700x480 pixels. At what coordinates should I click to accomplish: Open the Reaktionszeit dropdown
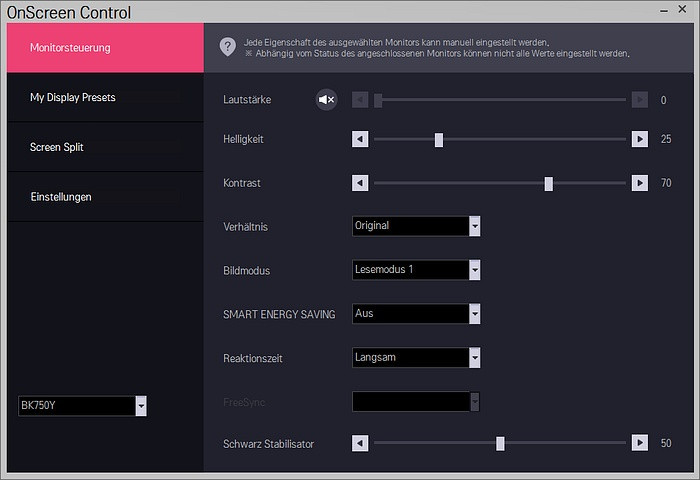[475, 357]
